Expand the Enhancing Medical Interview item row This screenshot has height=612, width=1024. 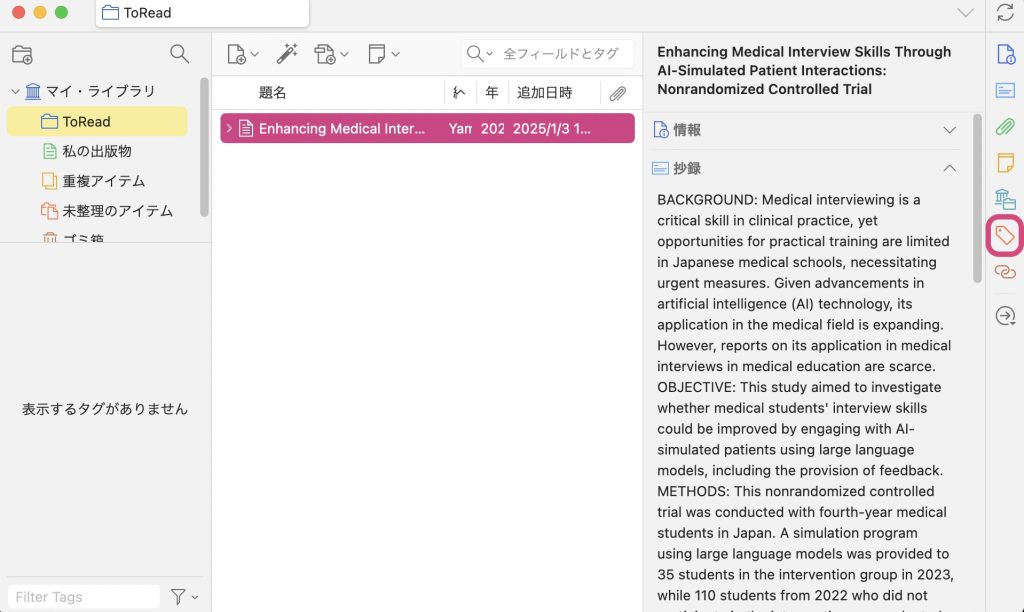[x=229, y=129]
